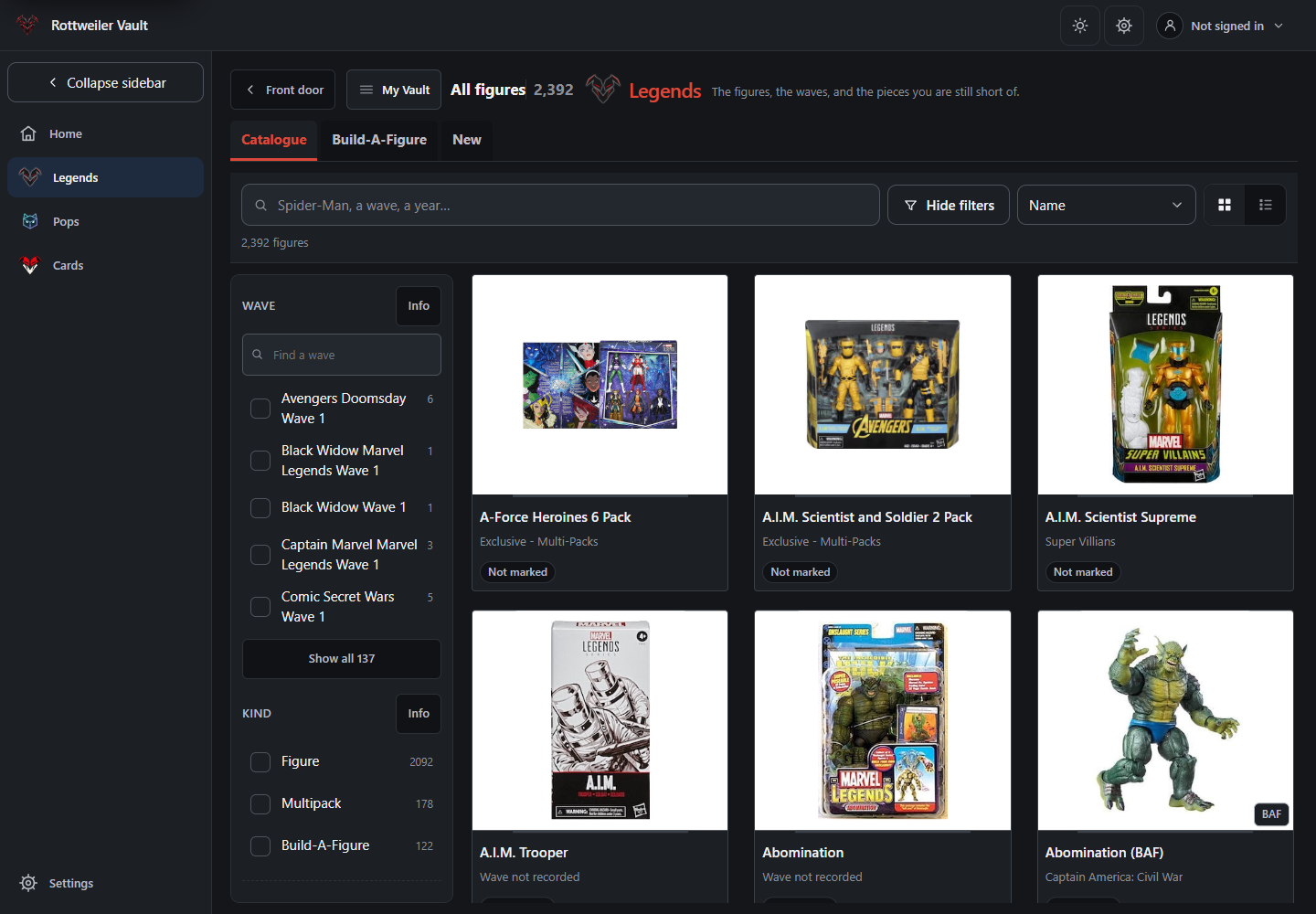The image size is (1316, 914).
Task: Switch theme with the sun icon
Action: 1080,26
